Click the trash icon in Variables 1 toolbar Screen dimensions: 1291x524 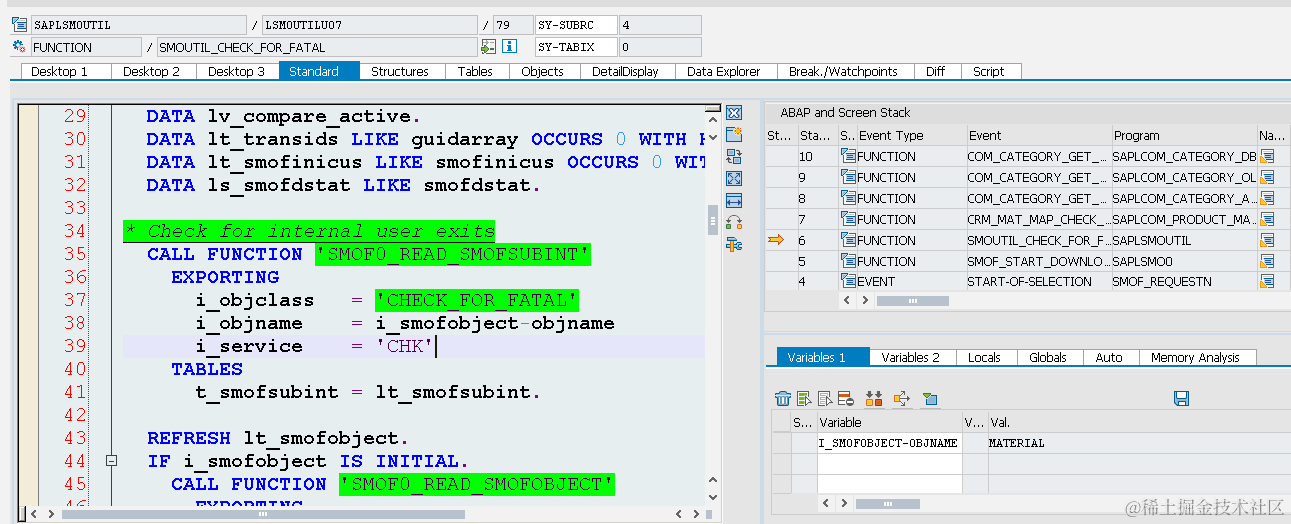[783, 399]
